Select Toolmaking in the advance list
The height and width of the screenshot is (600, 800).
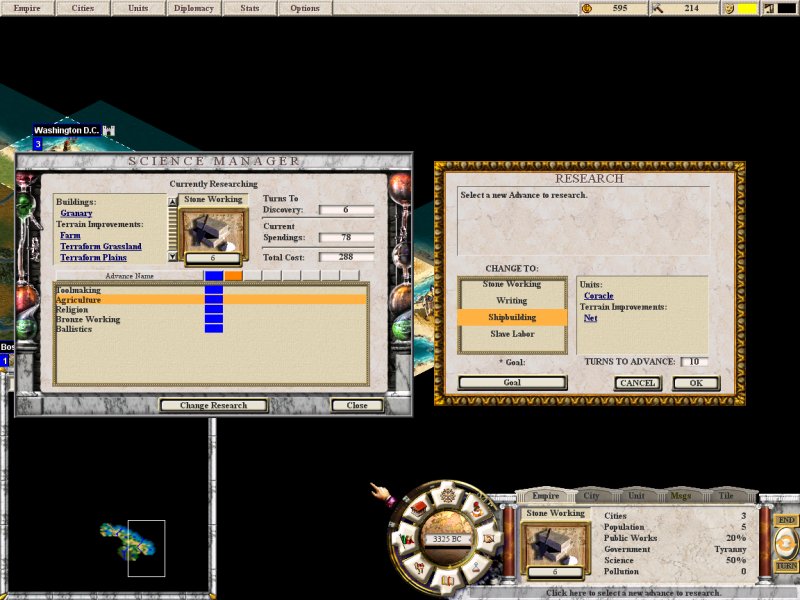coord(211,290)
